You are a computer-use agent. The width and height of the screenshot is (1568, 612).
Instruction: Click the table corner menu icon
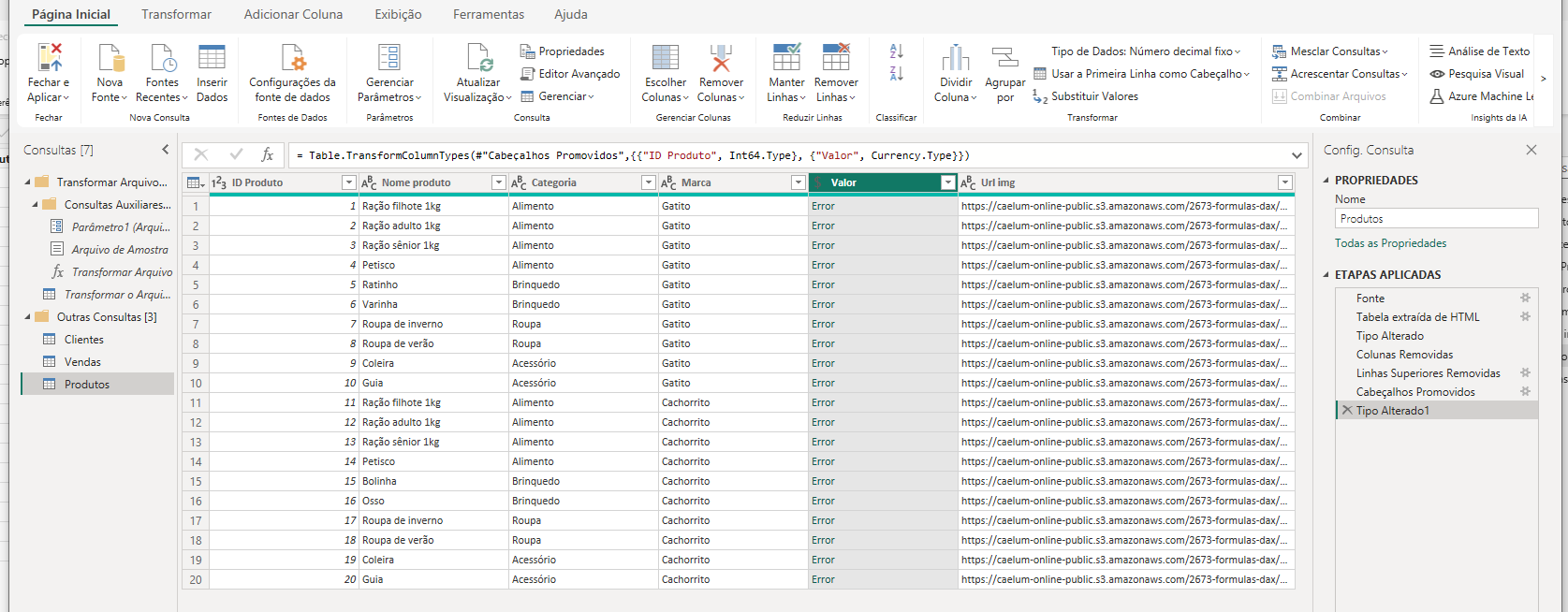pos(196,182)
